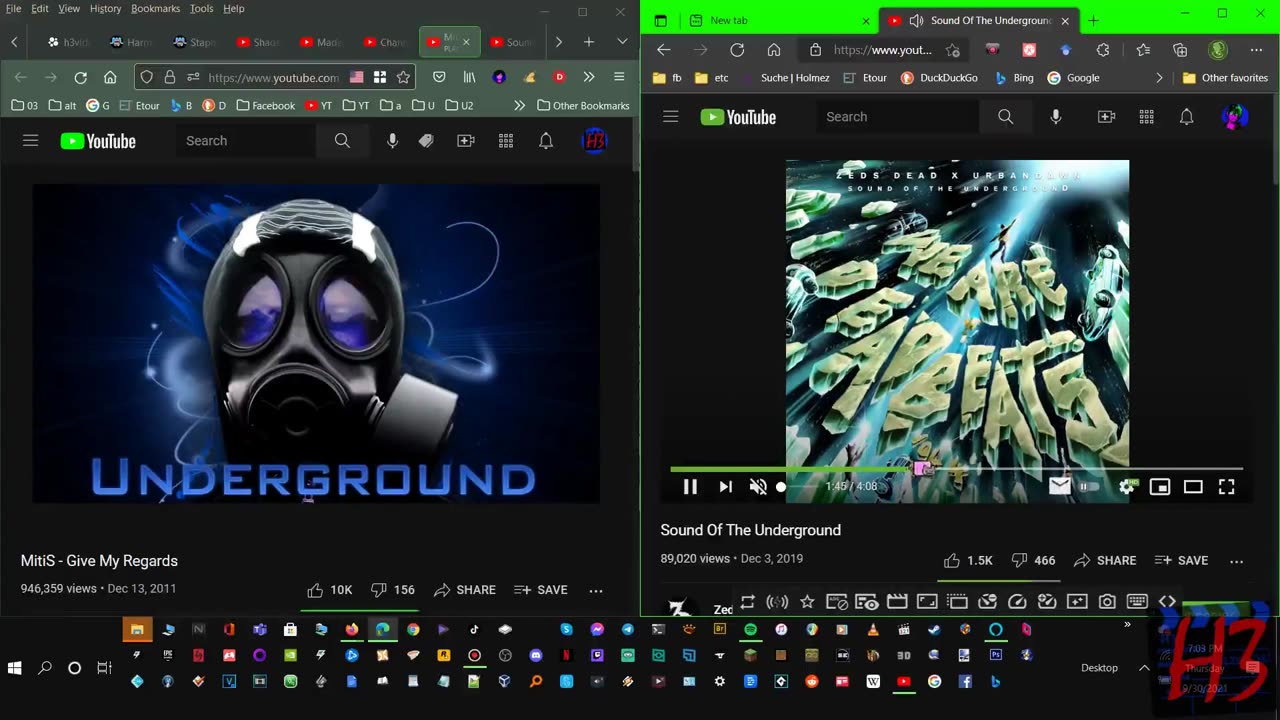Screen dimensions: 1280x720
Task: Click Windows Start button
Action: coord(15,668)
